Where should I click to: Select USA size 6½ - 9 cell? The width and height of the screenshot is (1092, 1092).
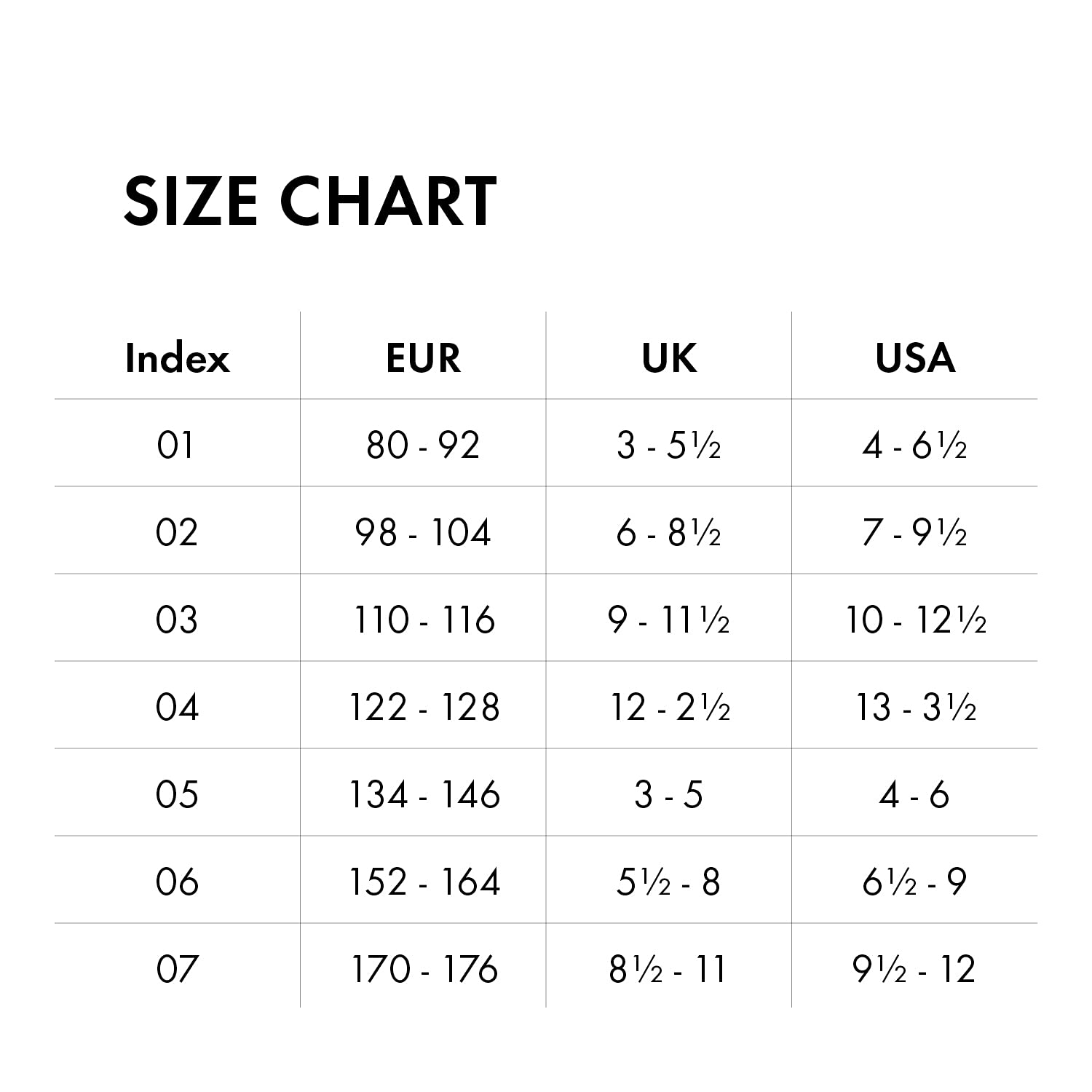[915, 882]
